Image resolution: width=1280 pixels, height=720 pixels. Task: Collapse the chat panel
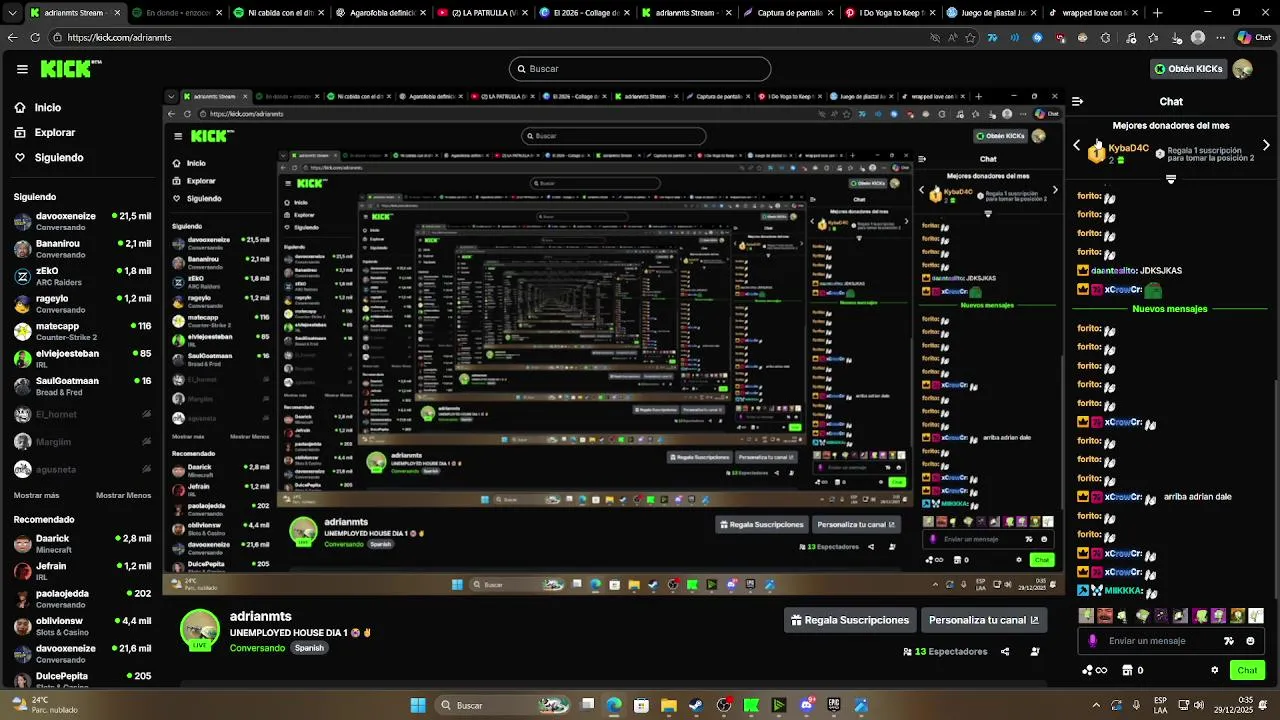pos(1077,101)
